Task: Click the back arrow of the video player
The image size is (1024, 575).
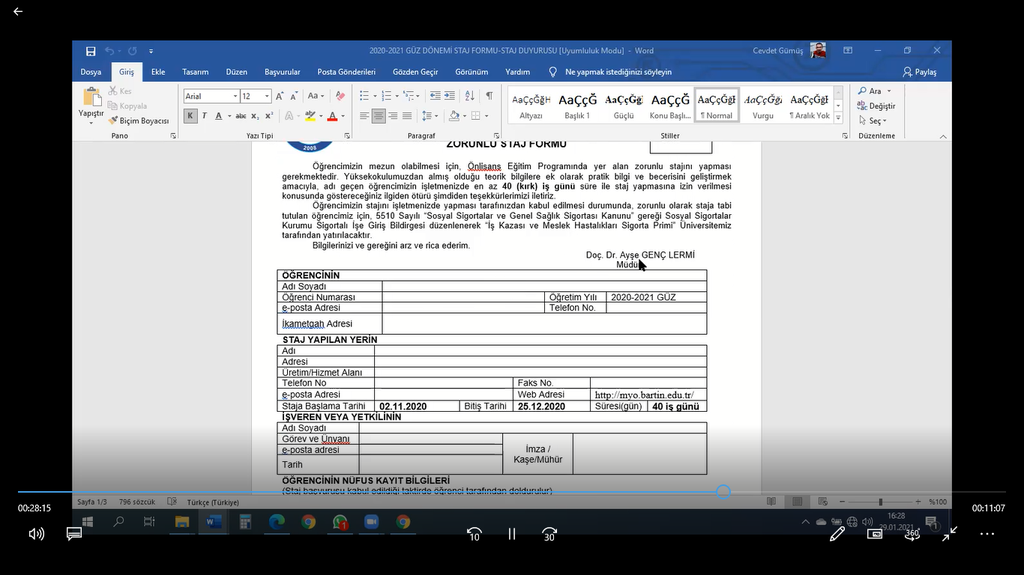Action: tap(18, 11)
